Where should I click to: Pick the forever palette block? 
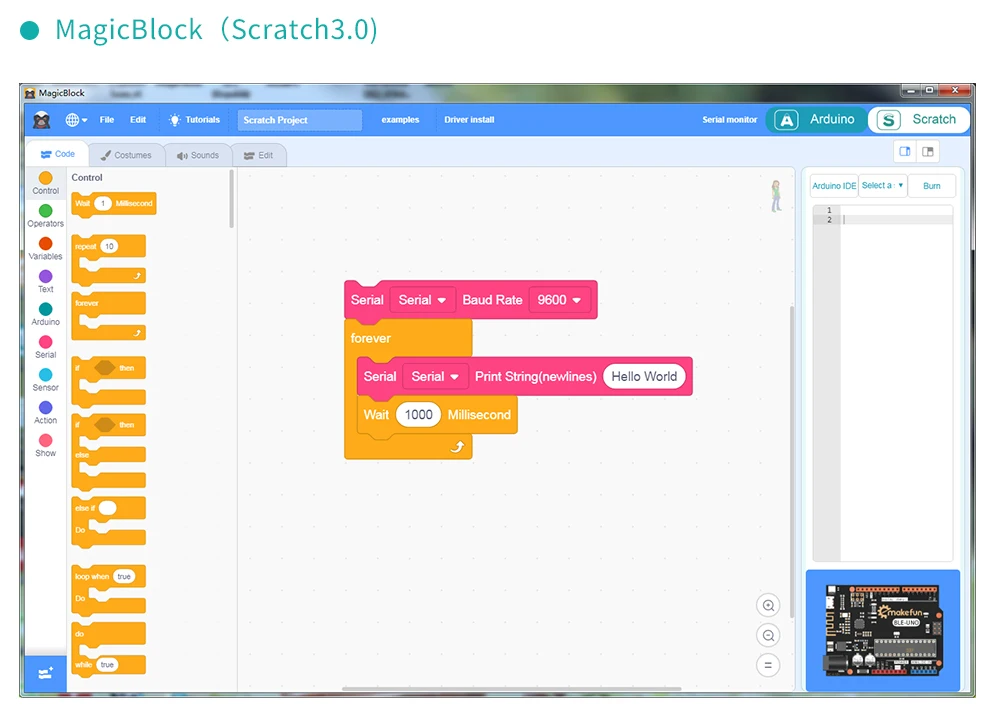tap(108, 316)
